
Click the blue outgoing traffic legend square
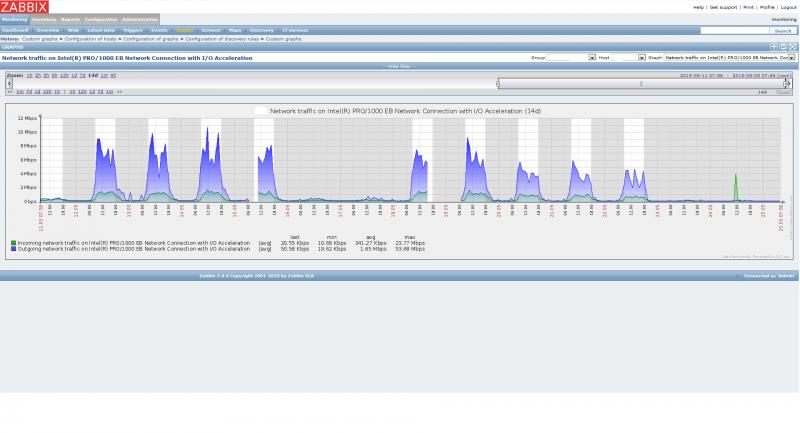[13, 248]
